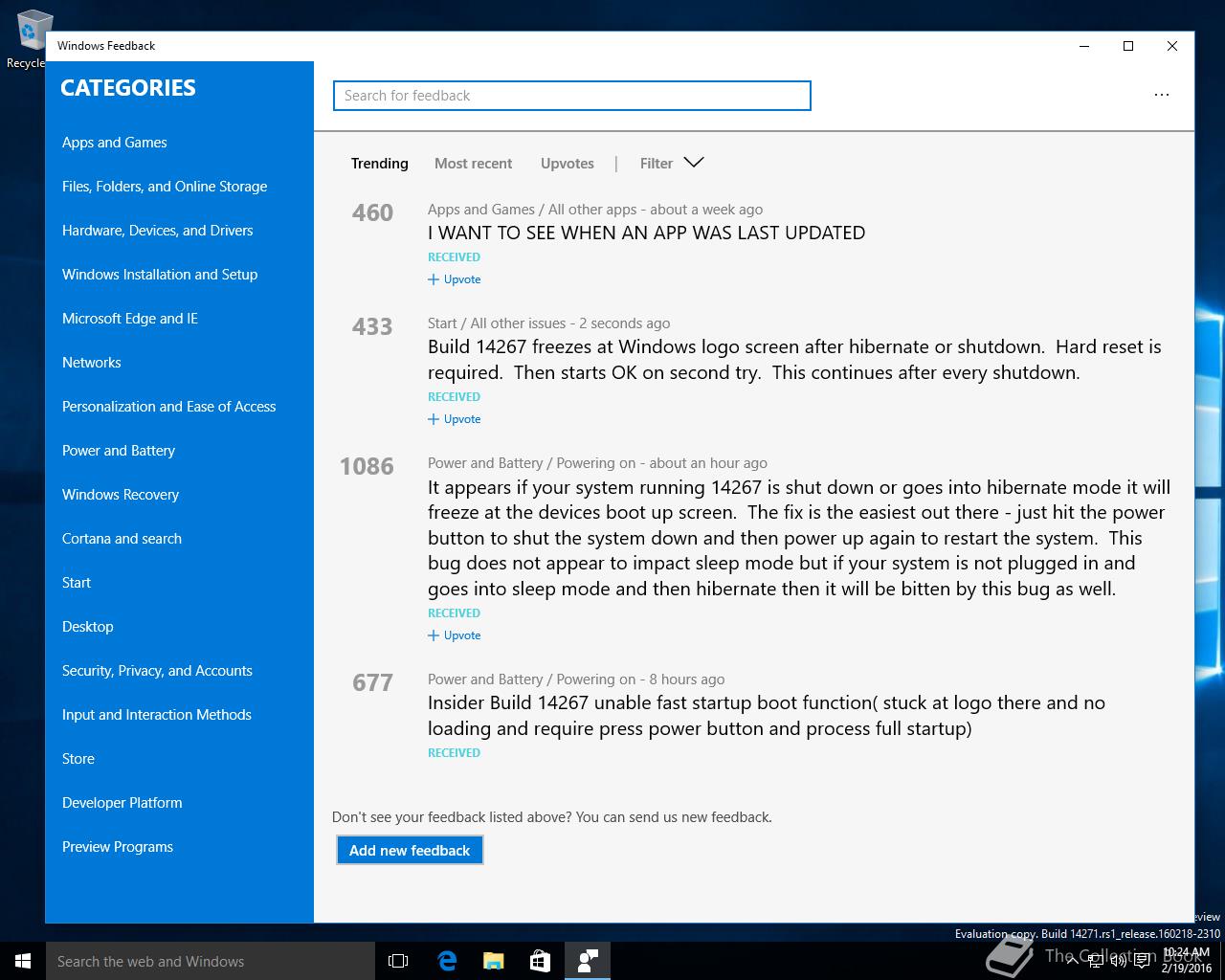Open the Windows Recovery category

pyautogui.click(x=121, y=495)
